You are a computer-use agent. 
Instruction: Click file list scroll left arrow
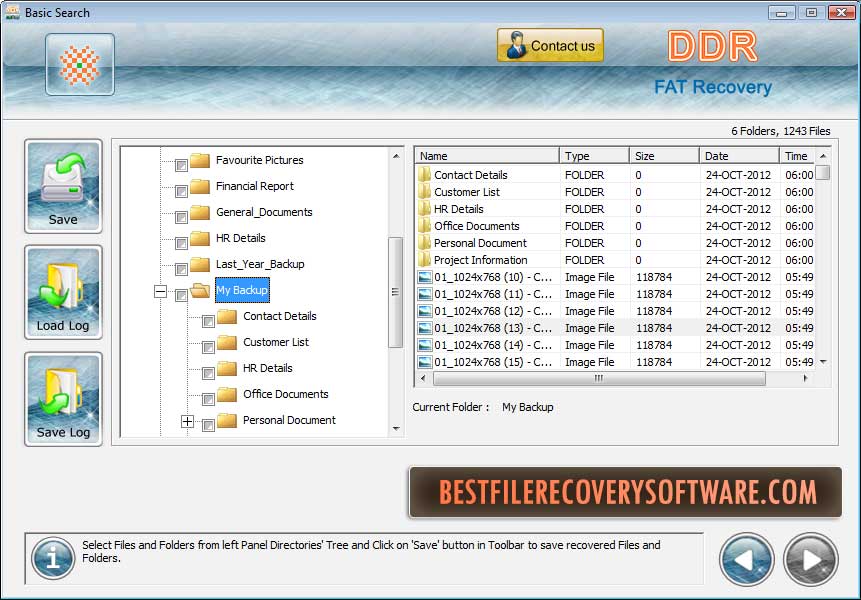pos(423,378)
